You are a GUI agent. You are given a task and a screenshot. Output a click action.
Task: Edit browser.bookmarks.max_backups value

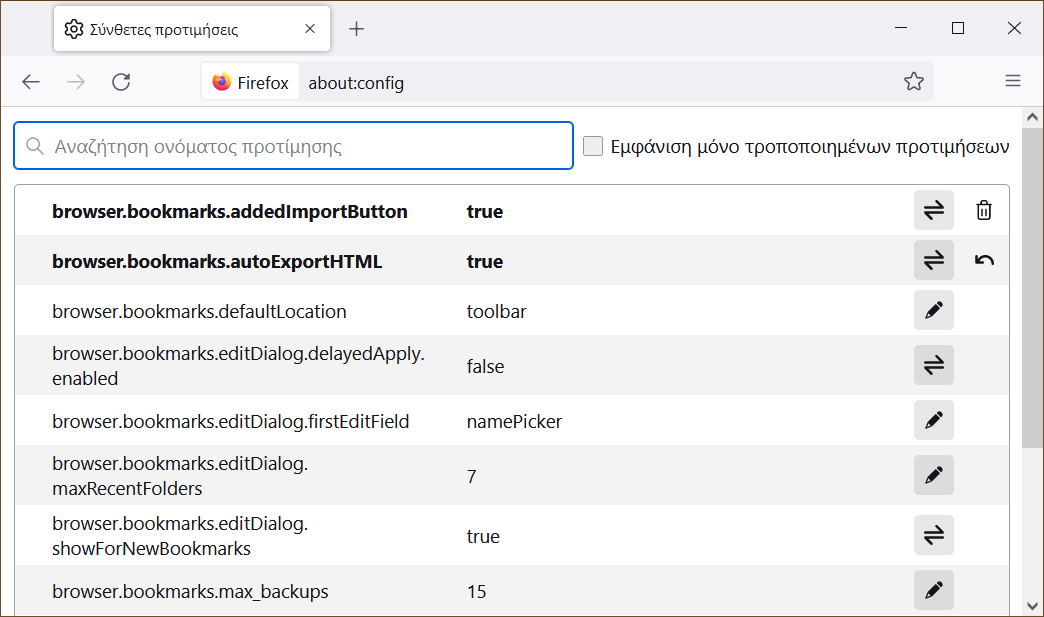tap(933, 590)
